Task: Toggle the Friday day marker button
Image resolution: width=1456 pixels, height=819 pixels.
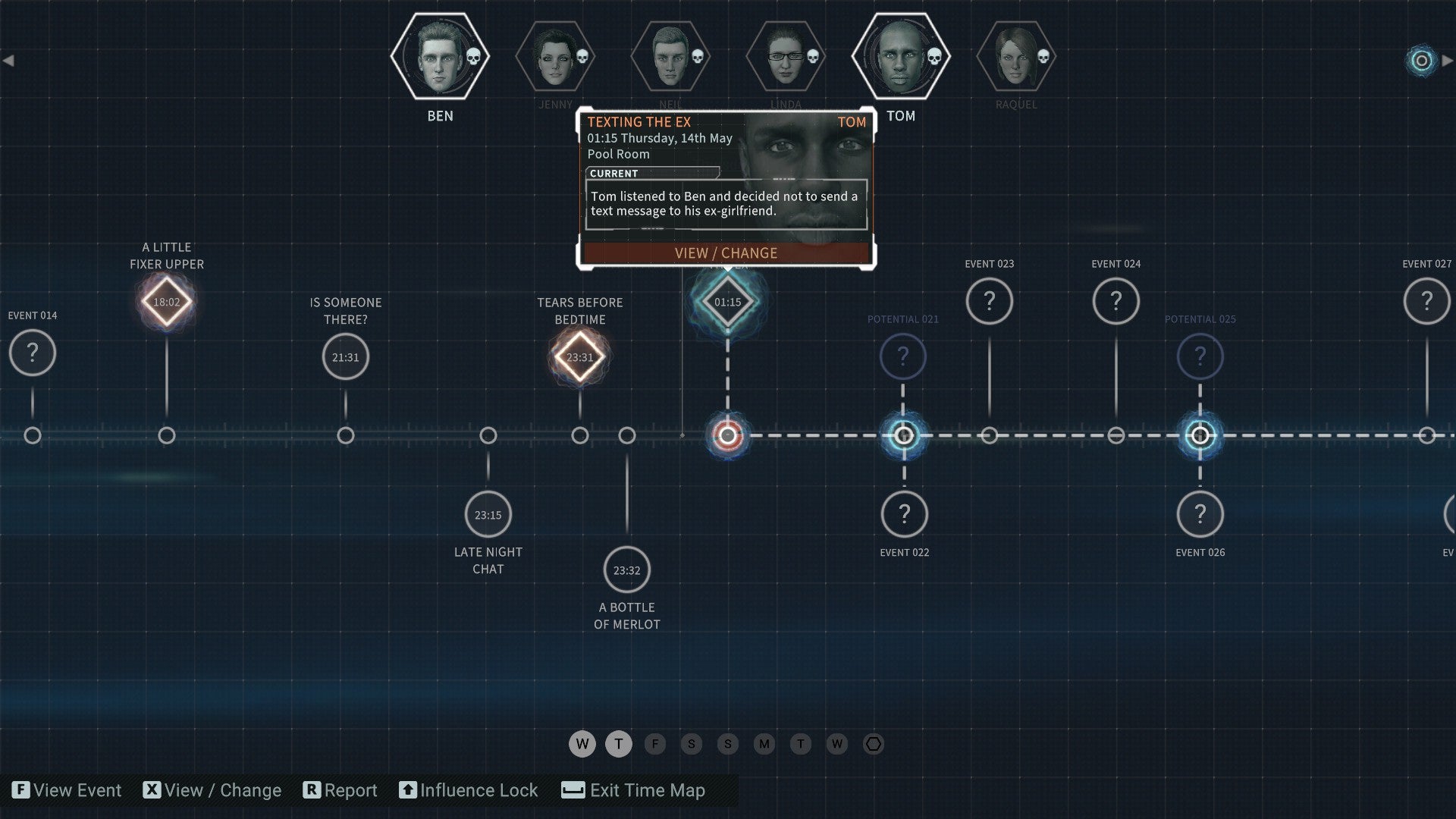Action: coord(654,743)
